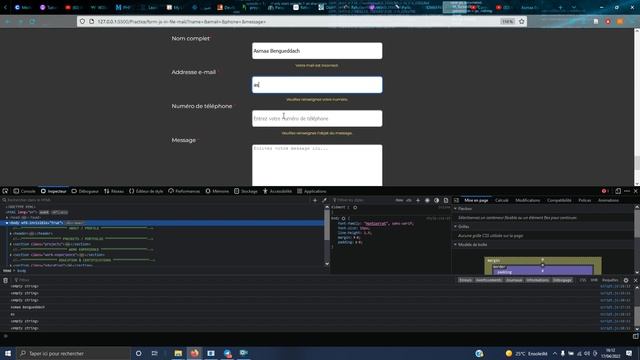Click the add new node plus icon

tap(315, 200)
